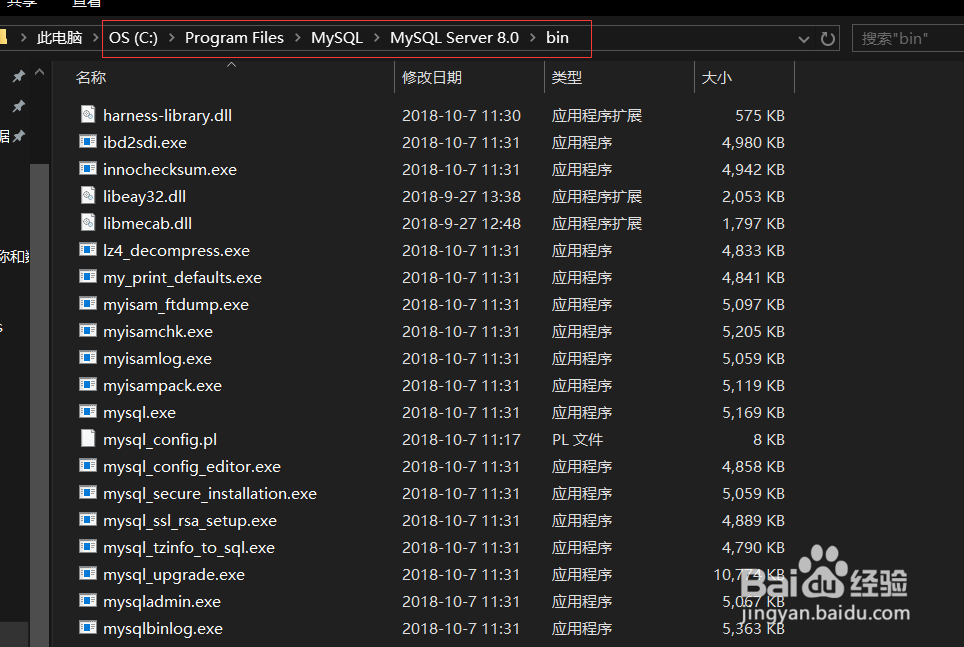The width and height of the screenshot is (964, 647).
Task: Click the mysql_config_editor.exe icon
Action: (88, 466)
